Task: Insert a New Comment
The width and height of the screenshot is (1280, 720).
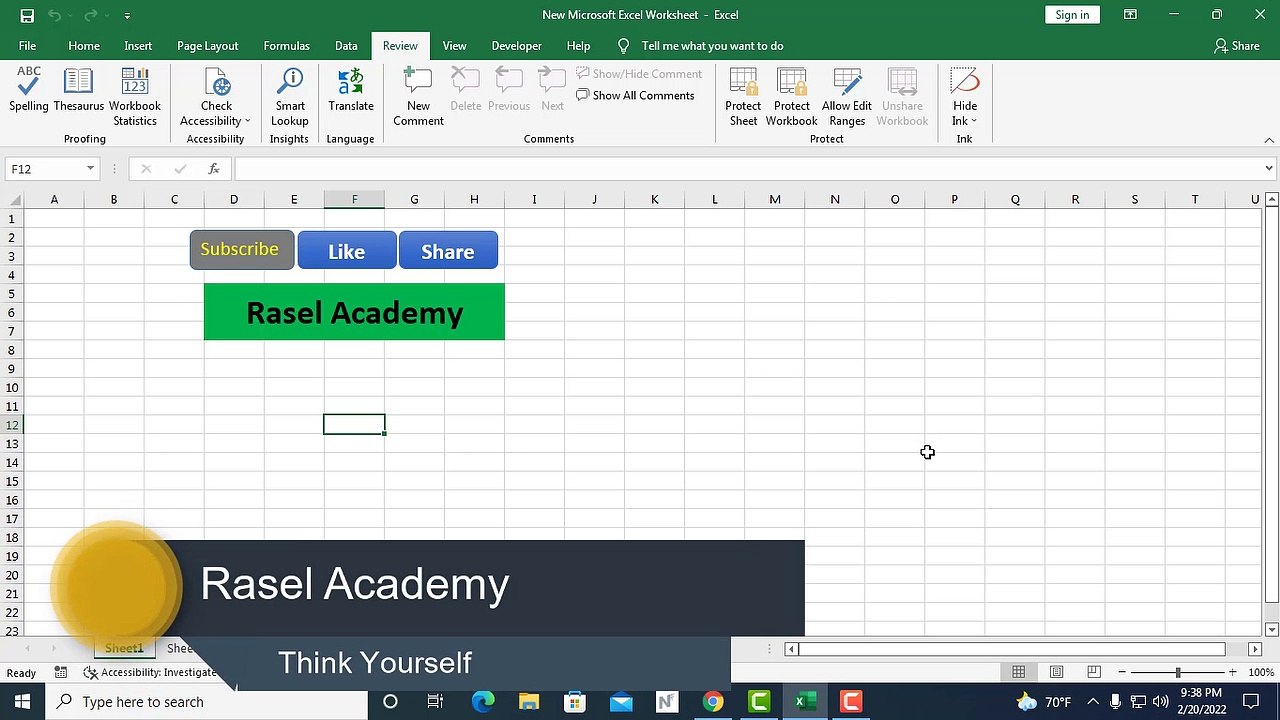Action: pos(418,97)
